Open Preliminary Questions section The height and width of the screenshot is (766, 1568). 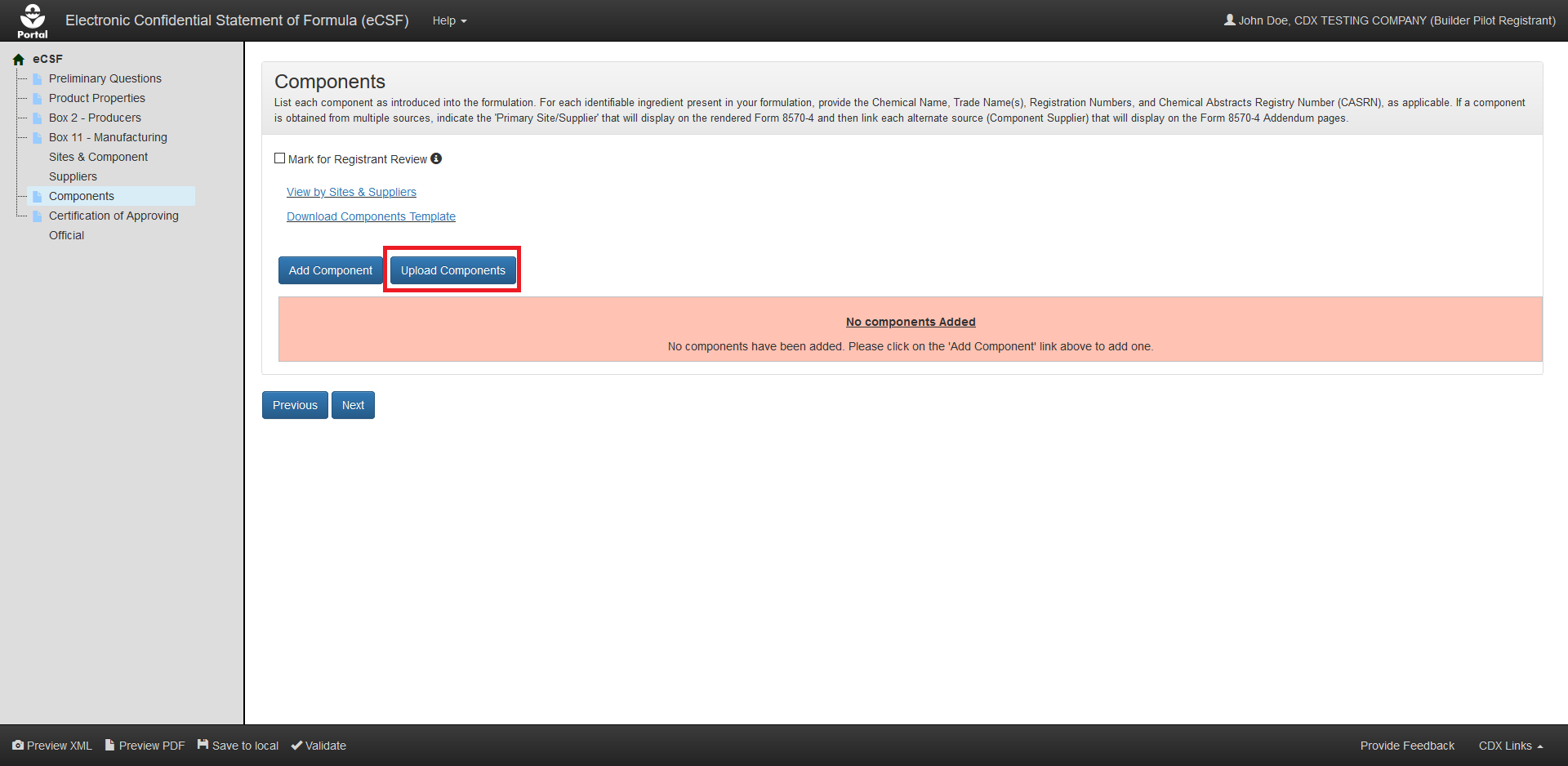[105, 78]
